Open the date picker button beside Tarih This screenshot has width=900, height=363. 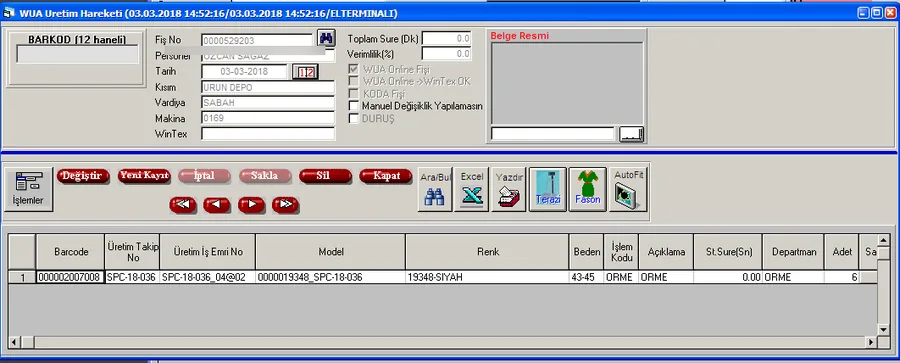305,72
